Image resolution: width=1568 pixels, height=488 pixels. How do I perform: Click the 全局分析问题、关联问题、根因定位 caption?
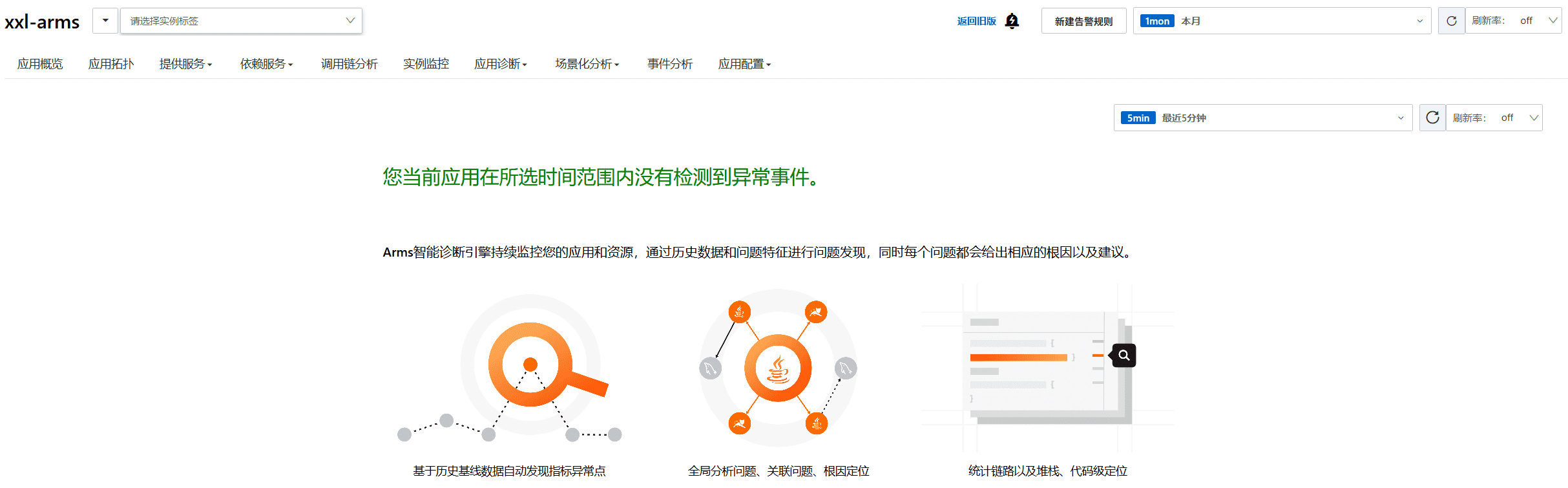pos(779,471)
